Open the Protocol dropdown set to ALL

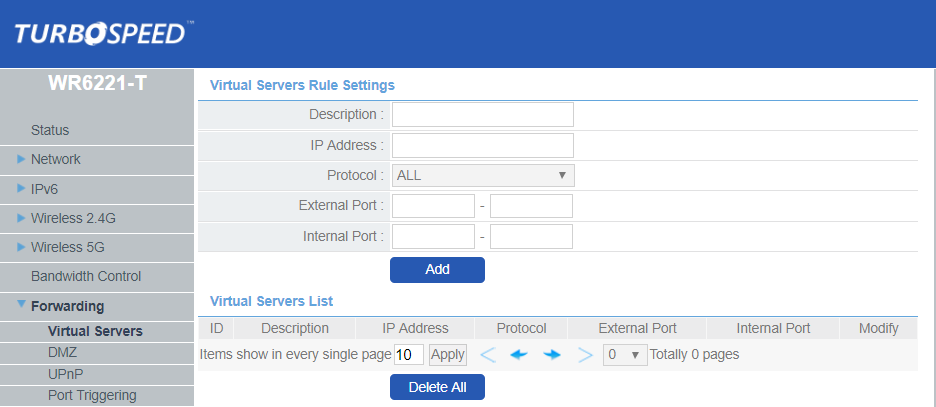[483, 176]
